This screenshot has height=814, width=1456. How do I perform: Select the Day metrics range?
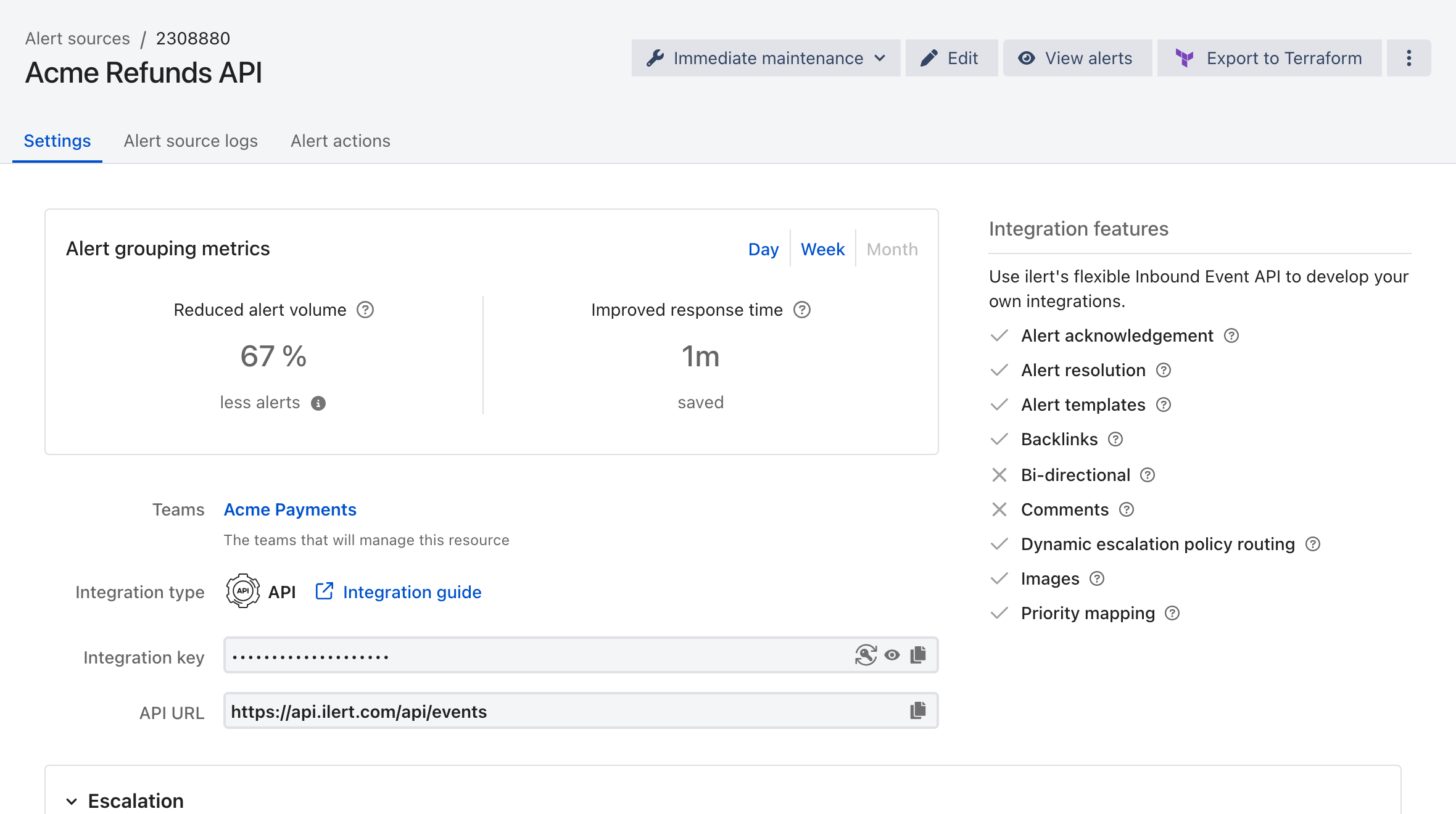click(763, 249)
